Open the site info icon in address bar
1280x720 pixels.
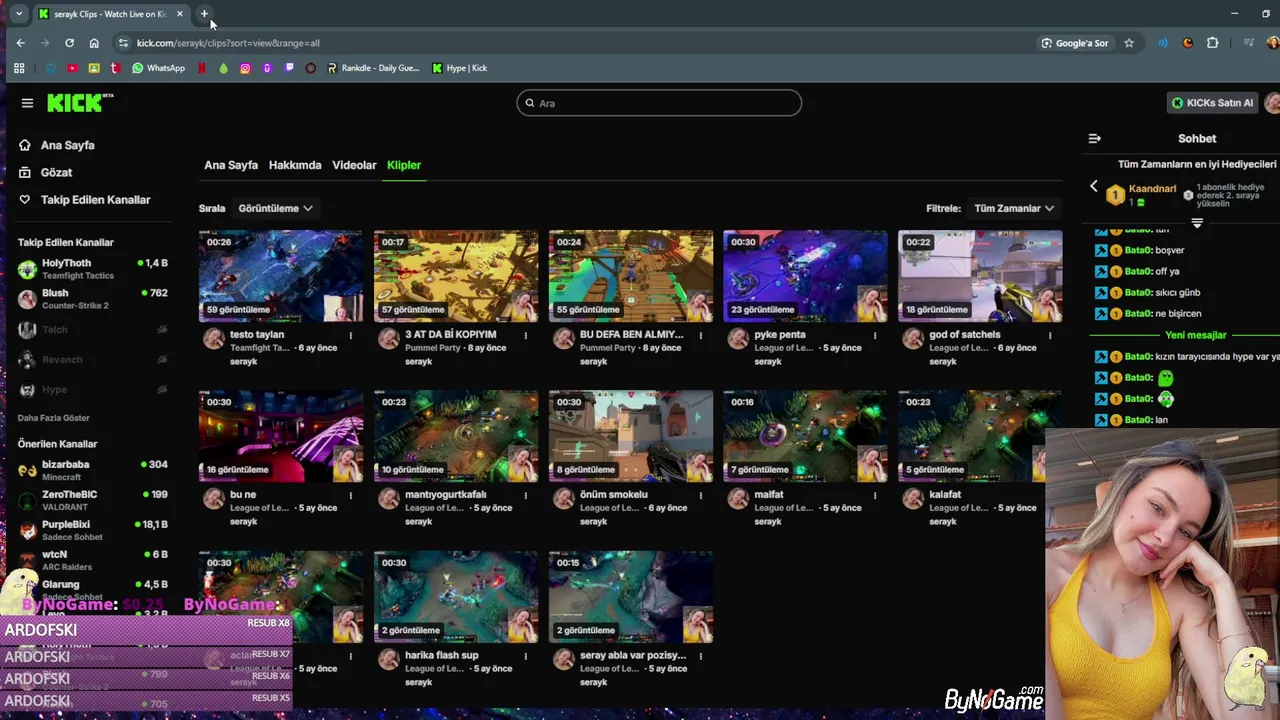[123, 43]
